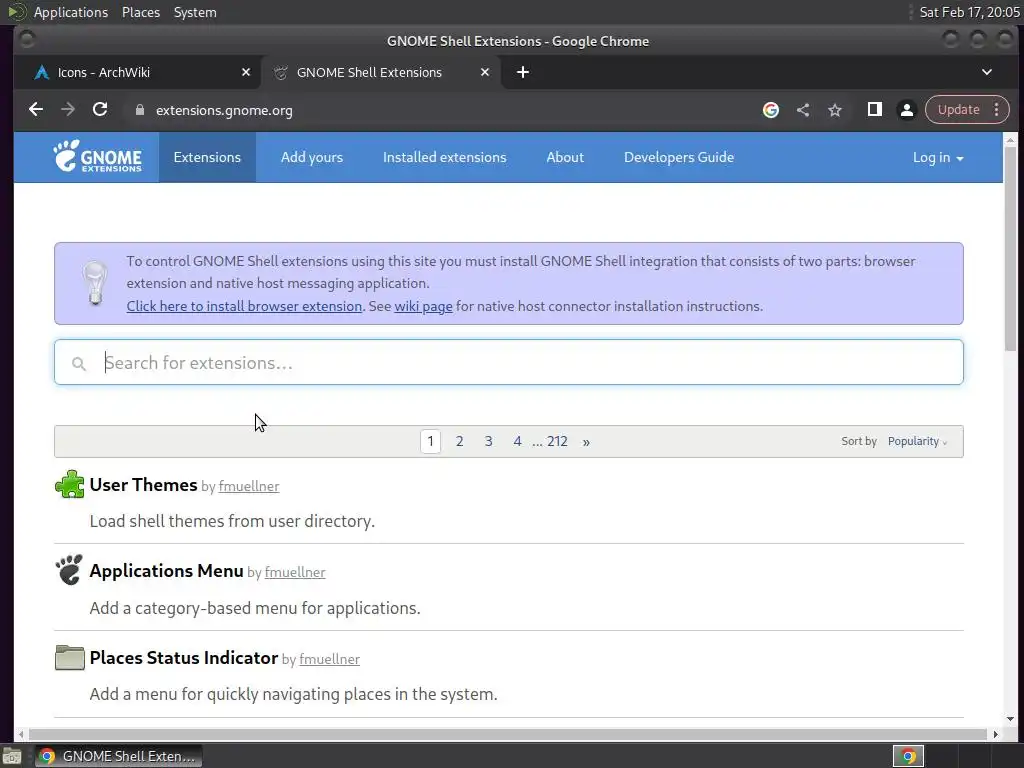
Task: Open the Google icon in the address bar
Action: [x=771, y=110]
